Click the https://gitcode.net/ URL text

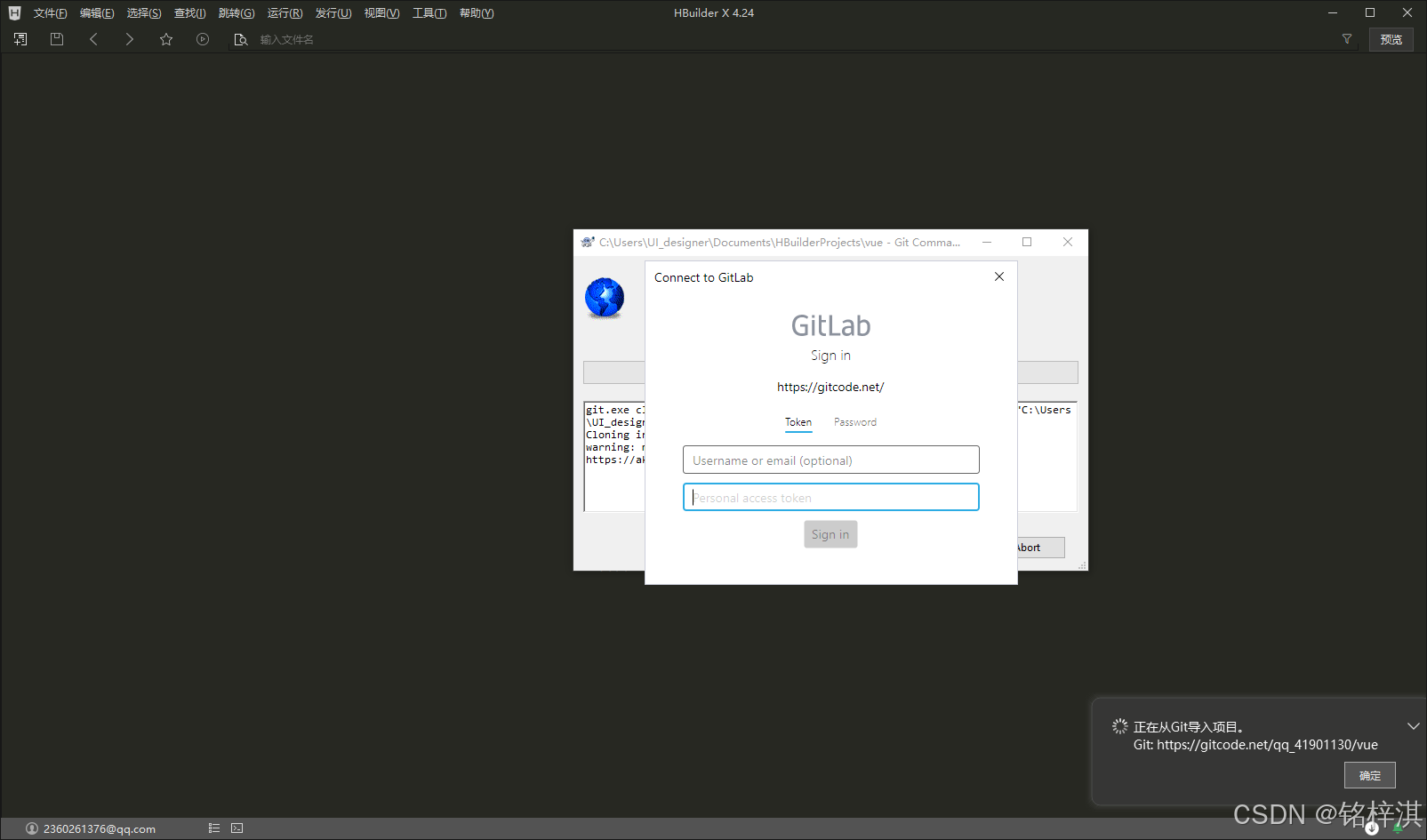click(830, 387)
